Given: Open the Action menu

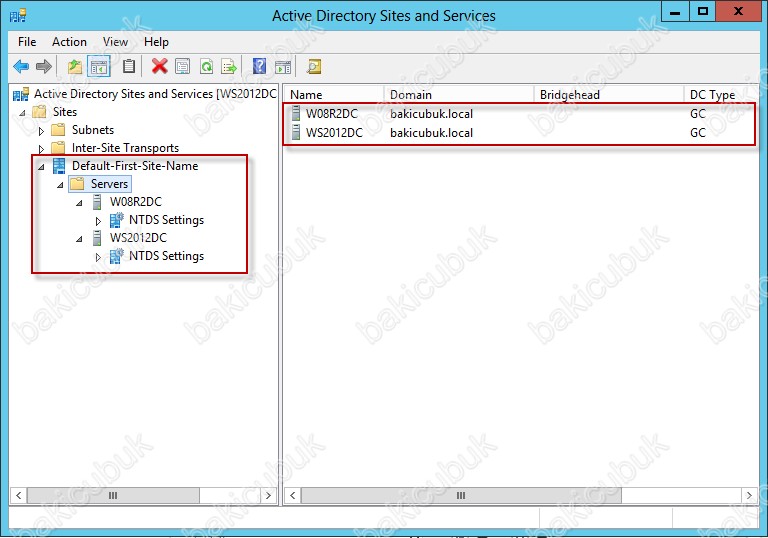Looking at the screenshot, I should [x=69, y=42].
